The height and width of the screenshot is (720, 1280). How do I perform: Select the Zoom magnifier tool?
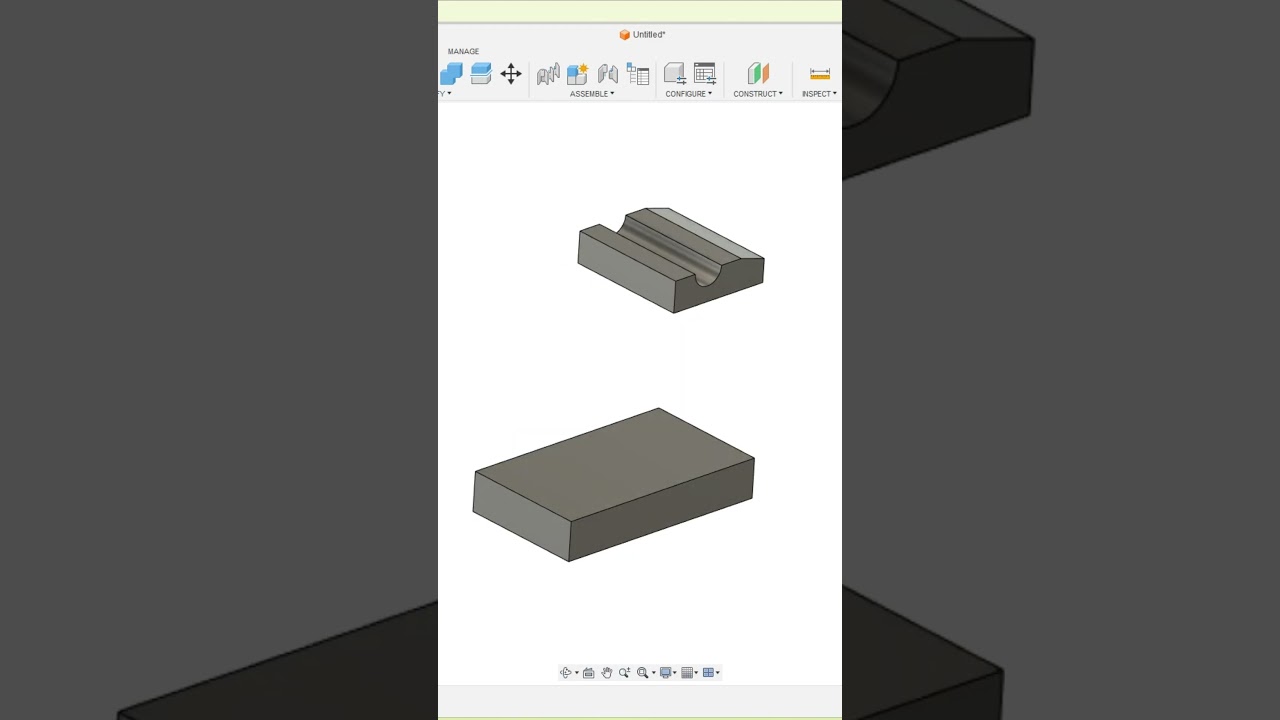tap(625, 673)
